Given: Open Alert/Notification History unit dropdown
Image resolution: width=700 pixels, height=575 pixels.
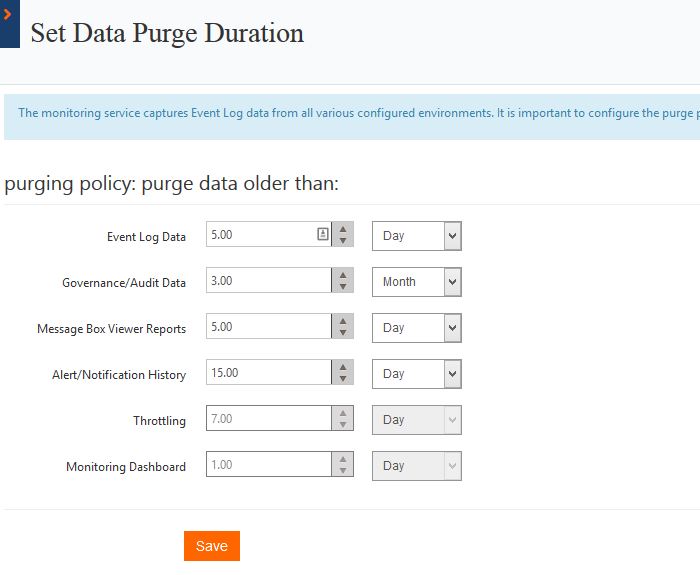Looking at the screenshot, I should point(417,374).
